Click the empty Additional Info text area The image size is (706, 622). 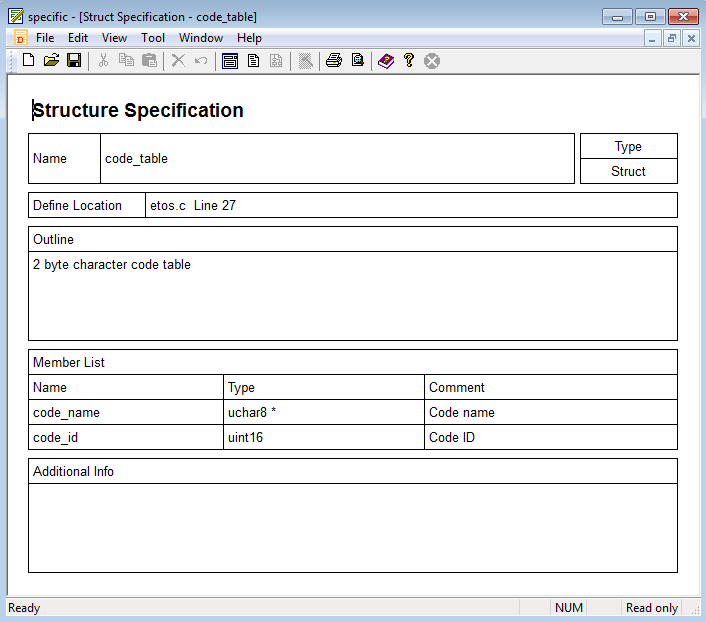353,528
